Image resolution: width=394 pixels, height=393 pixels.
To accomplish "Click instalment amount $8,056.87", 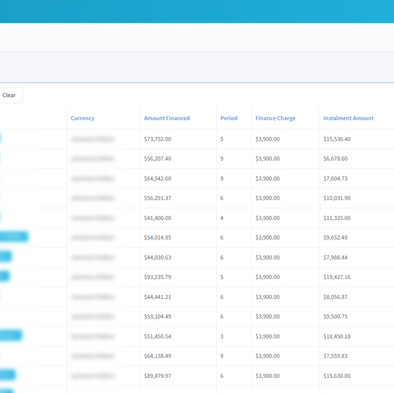I will coord(335,297).
